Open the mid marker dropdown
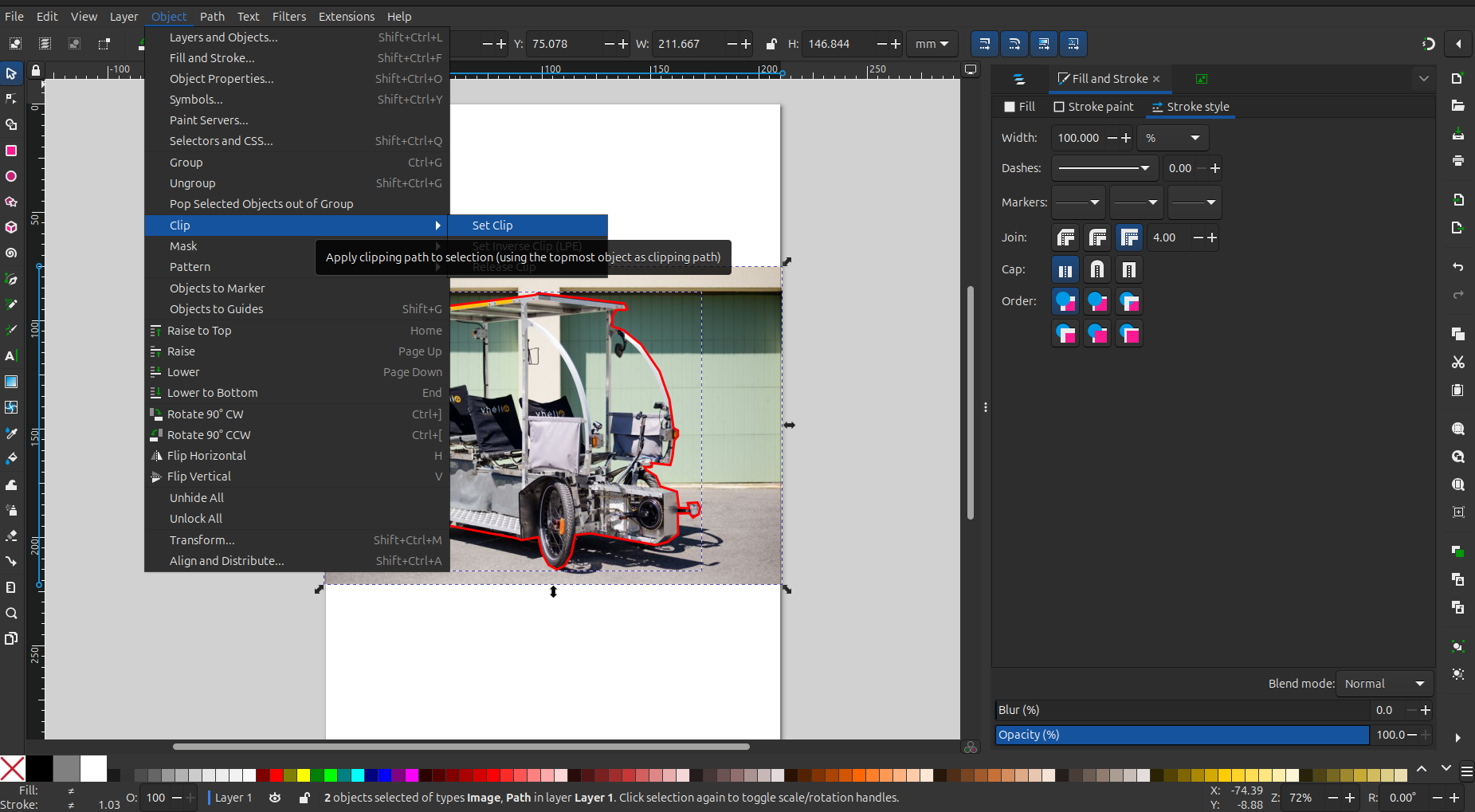The height and width of the screenshot is (812, 1475). [1136, 202]
